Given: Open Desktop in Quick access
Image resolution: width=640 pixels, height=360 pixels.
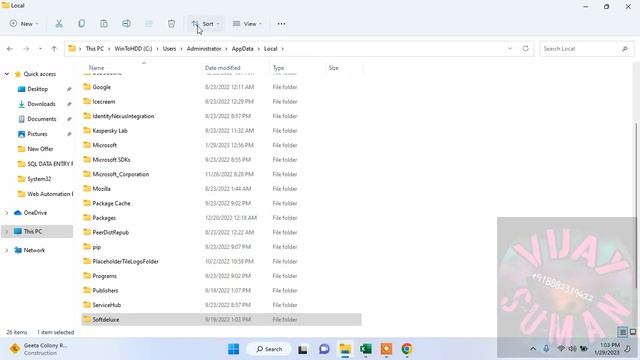Looking at the screenshot, I should click(38, 89).
